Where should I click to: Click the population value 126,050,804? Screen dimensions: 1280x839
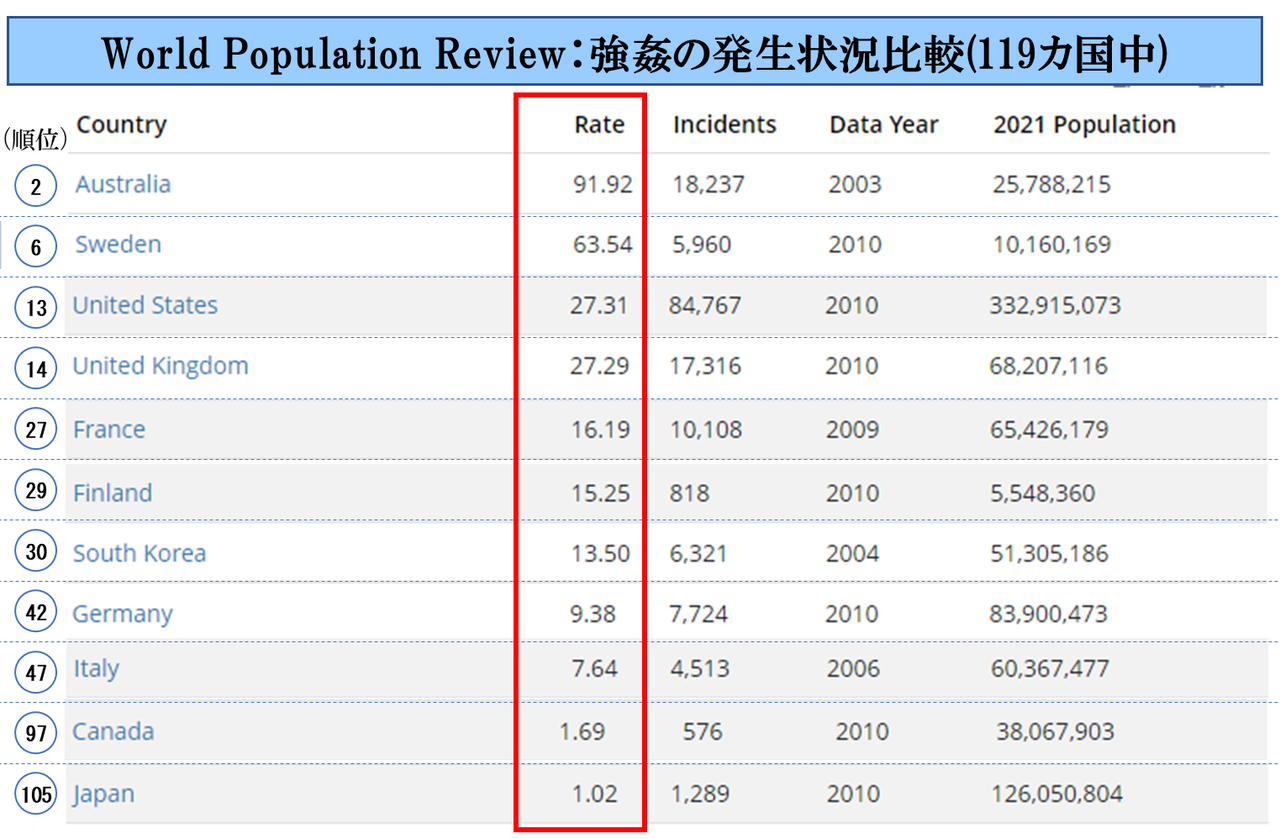tap(1057, 795)
